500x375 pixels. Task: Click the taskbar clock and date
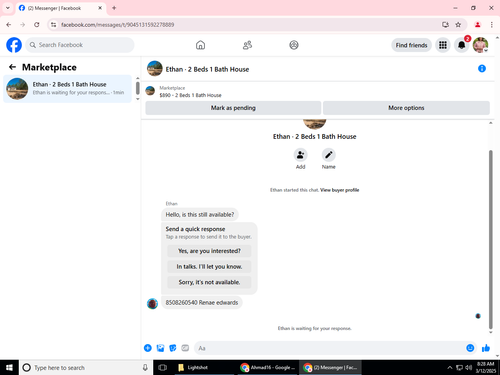486,367
